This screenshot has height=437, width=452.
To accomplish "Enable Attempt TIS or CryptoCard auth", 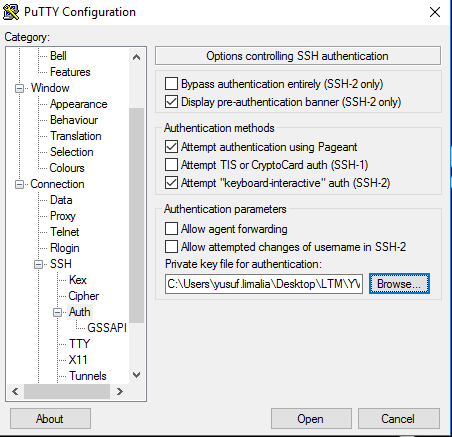I will pyautogui.click(x=171, y=165).
